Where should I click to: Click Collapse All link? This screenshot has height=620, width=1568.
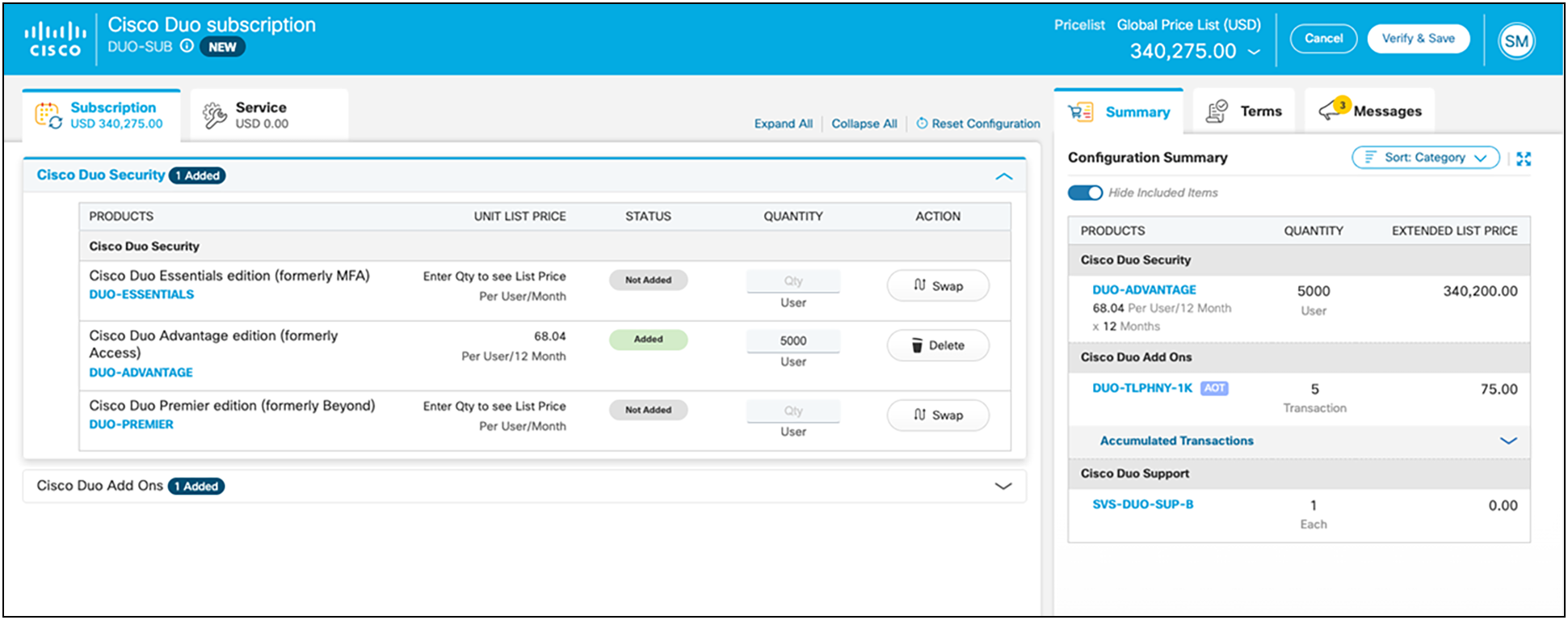(864, 124)
